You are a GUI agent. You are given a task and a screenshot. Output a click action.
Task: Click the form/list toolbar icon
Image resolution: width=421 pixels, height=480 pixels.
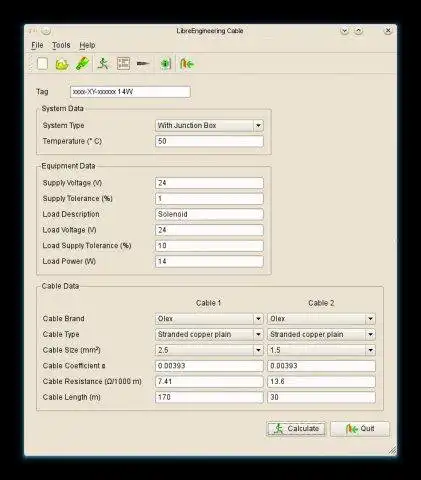pyautogui.click(x=123, y=63)
